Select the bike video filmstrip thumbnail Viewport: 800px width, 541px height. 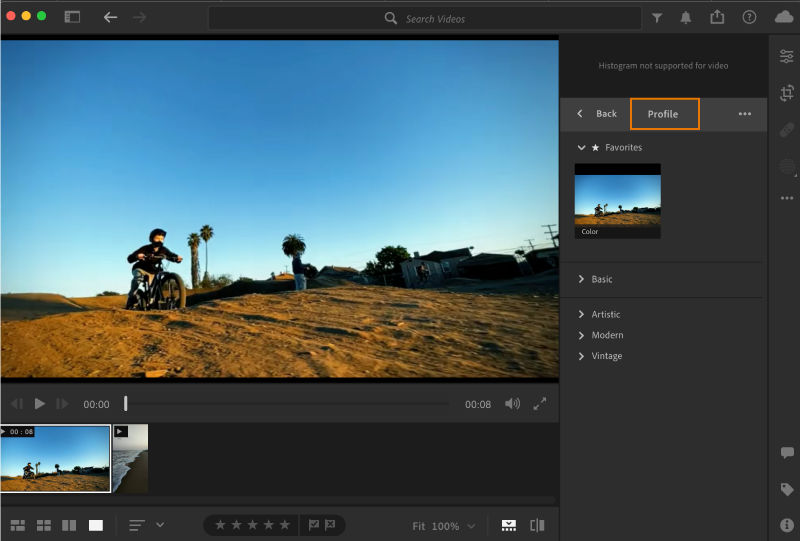pyautogui.click(x=55, y=458)
